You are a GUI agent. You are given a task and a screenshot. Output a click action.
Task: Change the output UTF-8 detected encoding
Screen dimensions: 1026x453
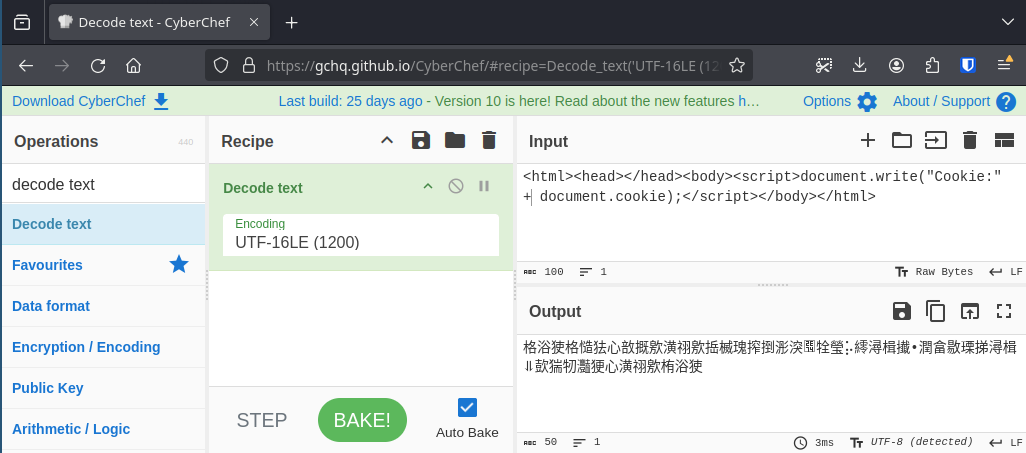(911, 443)
